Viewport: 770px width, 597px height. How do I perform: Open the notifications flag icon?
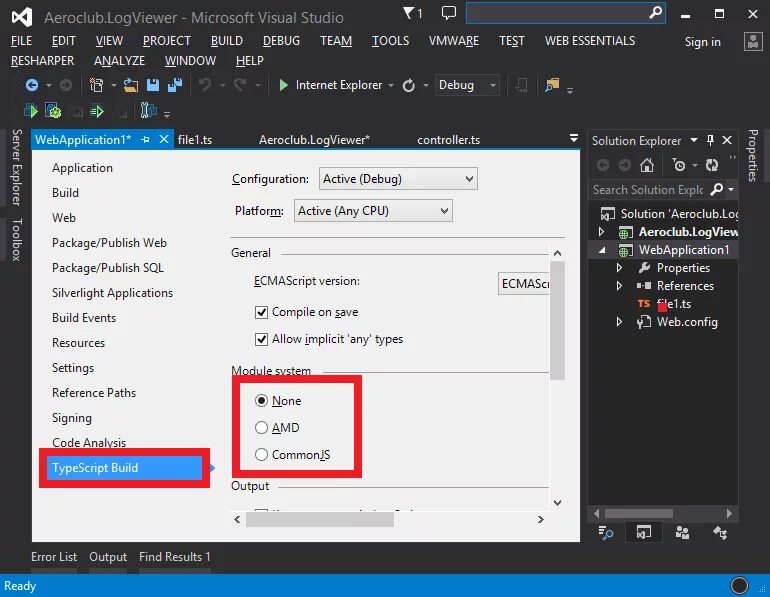pyautogui.click(x=409, y=13)
